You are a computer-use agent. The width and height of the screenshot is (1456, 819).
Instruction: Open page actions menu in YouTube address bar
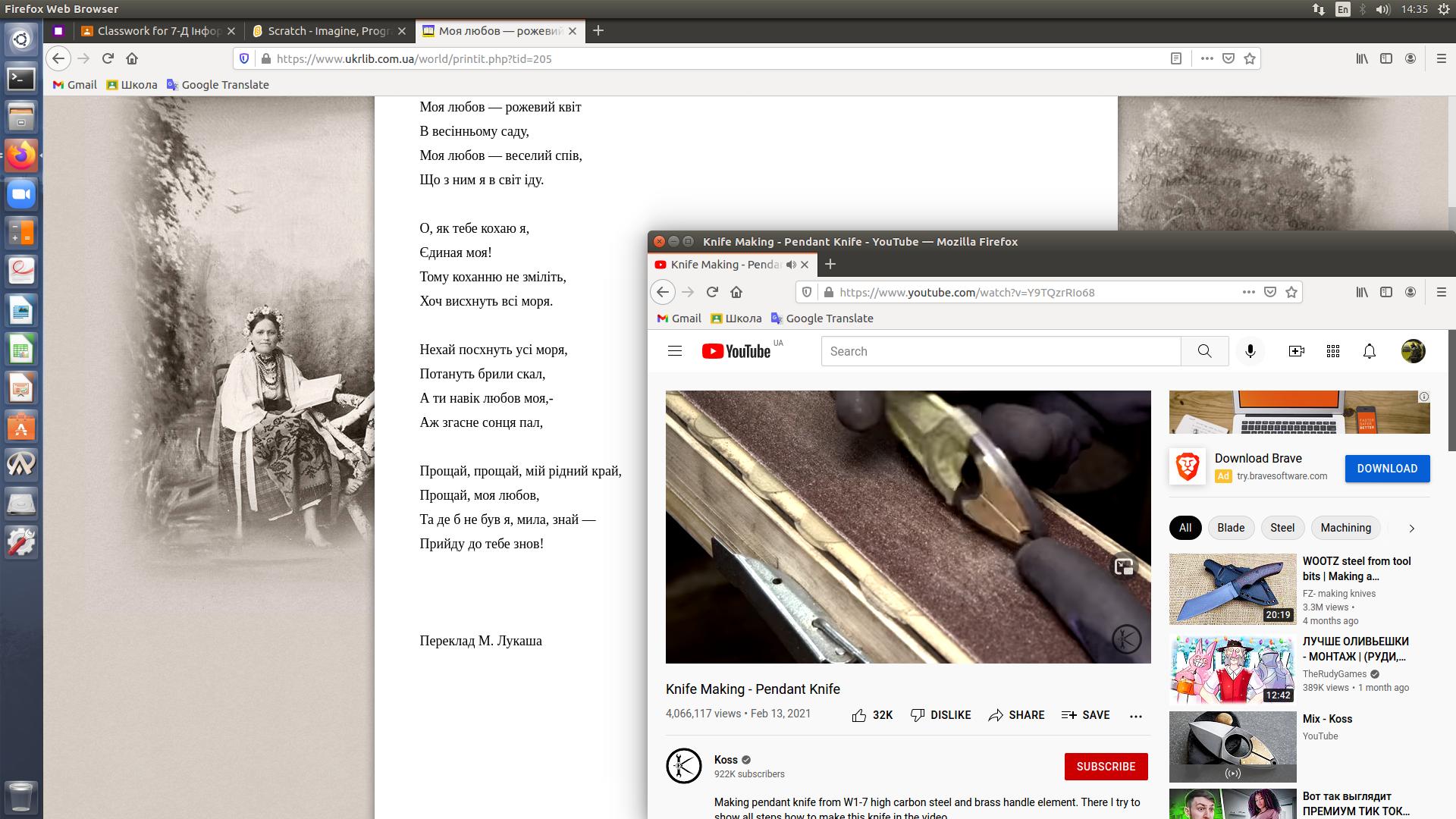1248,292
